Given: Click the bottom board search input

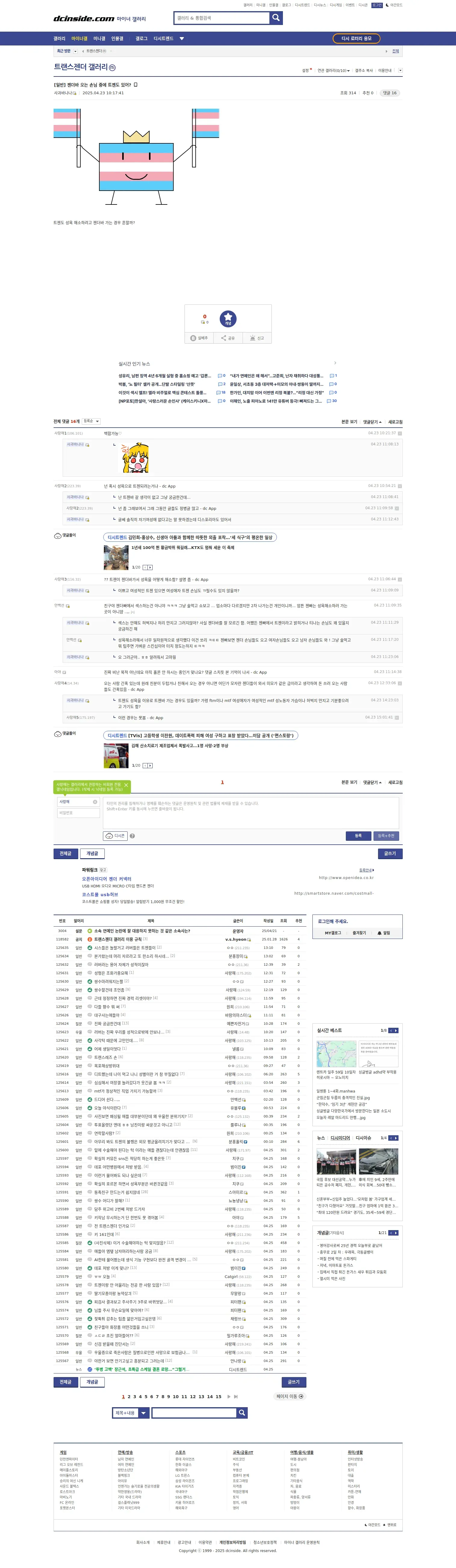Looking at the screenshot, I should point(194,1413).
